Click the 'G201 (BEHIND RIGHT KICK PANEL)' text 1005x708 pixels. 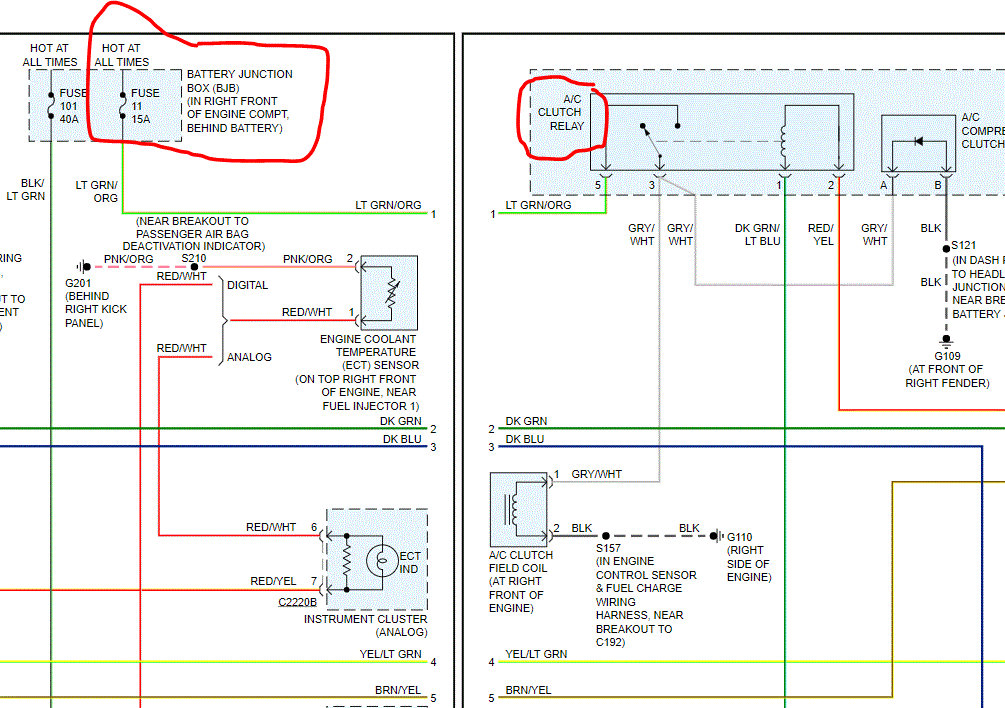tap(96, 303)
